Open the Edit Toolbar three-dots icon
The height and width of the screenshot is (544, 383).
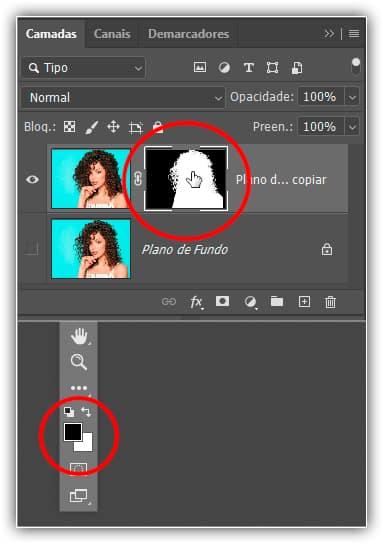(79, 388)
